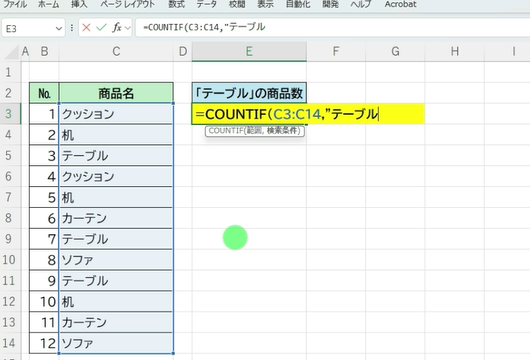
Task: Click the COUNTIF formula in cell E3
Action: click(287, 114)
